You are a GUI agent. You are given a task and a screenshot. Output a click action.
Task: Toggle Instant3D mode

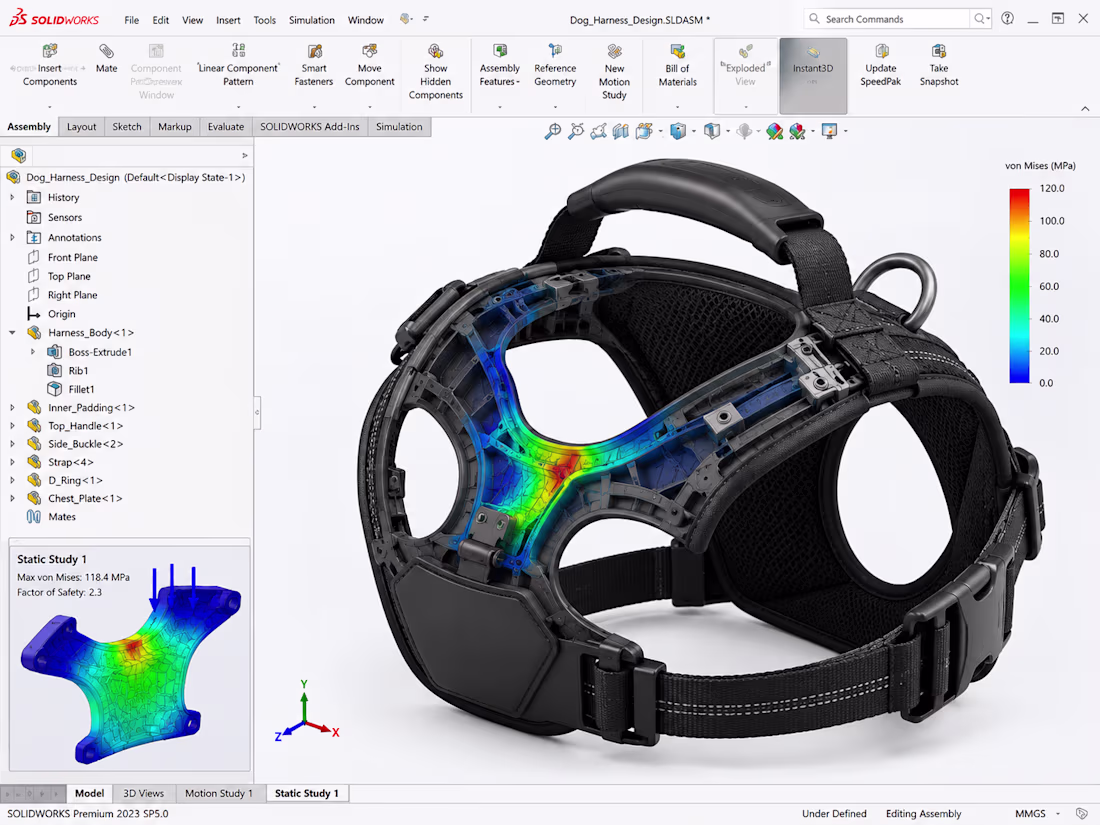[x=813, y=76]
